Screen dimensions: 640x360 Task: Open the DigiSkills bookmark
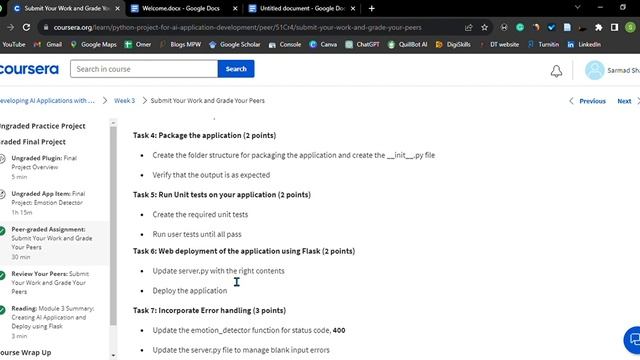[453, 44]
